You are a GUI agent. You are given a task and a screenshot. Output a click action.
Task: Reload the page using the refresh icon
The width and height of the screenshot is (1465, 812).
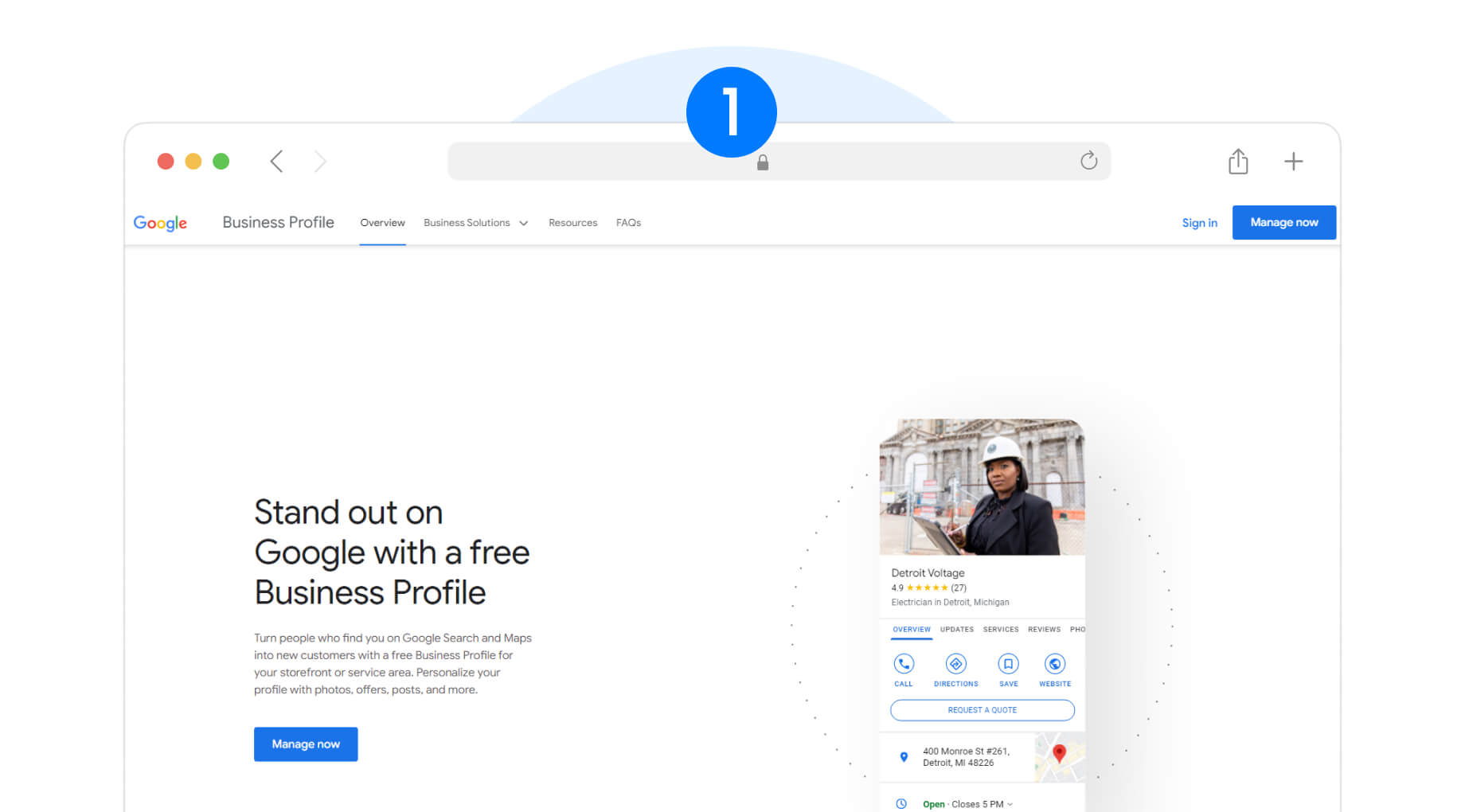click(x=1088, y=161)
